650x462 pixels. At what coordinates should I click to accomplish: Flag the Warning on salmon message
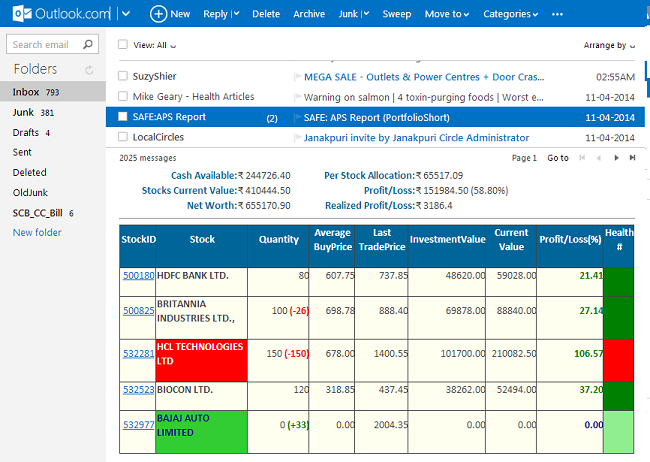click(297, 97)
